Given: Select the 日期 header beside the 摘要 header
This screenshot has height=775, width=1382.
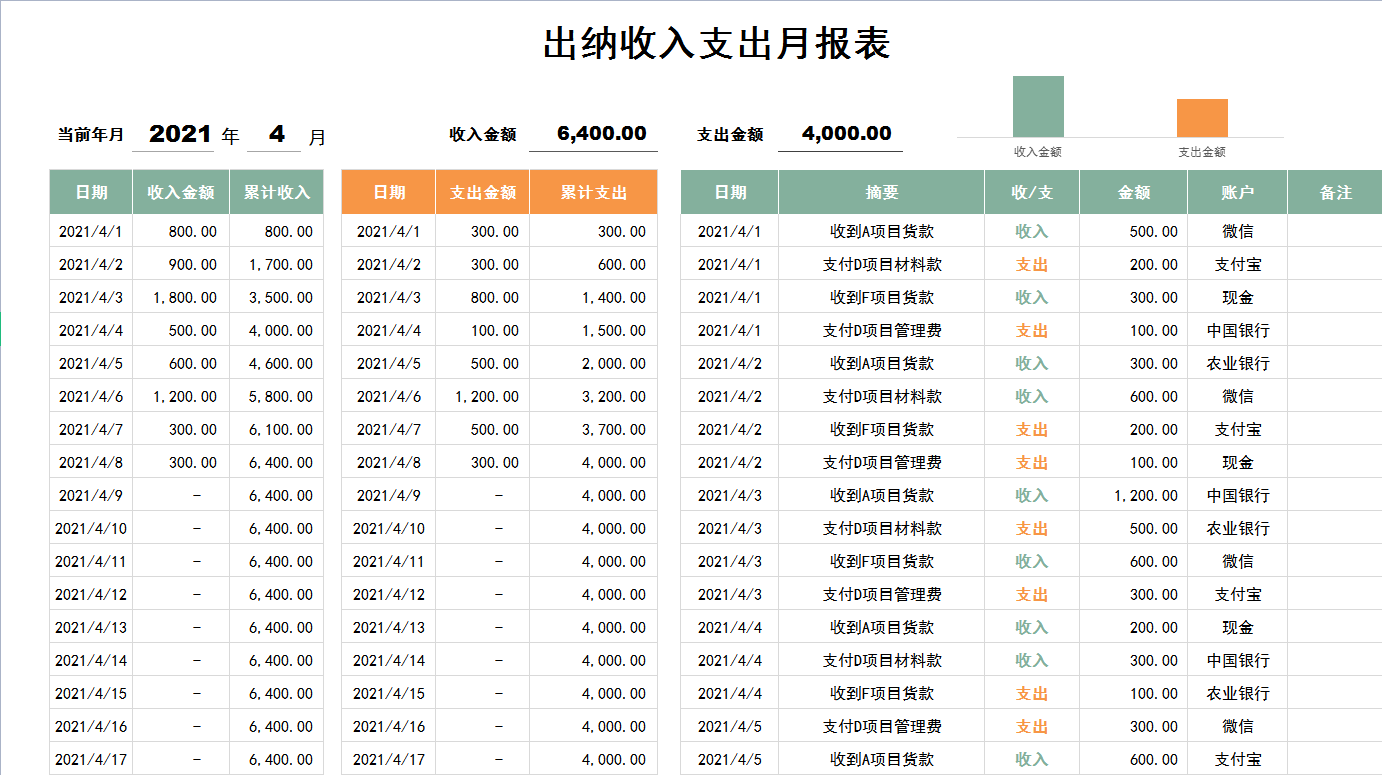Looking at the screenshot, I should coord(730,192).
